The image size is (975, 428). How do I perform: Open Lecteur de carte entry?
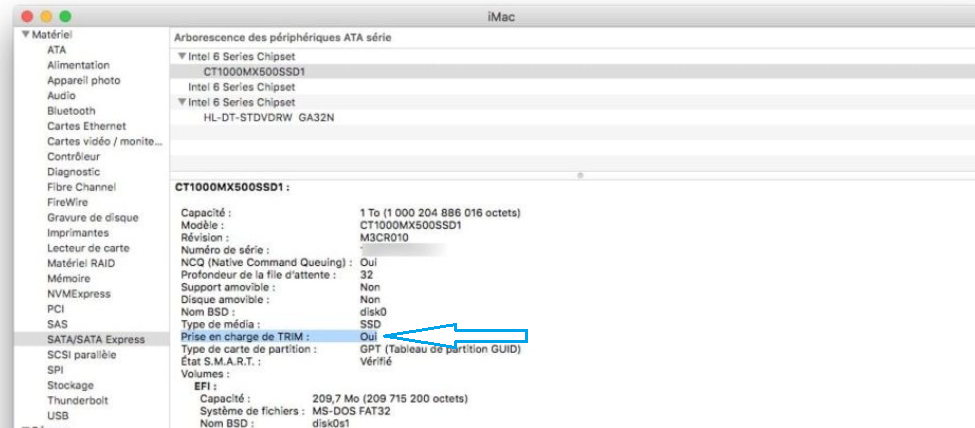[88, 248]
